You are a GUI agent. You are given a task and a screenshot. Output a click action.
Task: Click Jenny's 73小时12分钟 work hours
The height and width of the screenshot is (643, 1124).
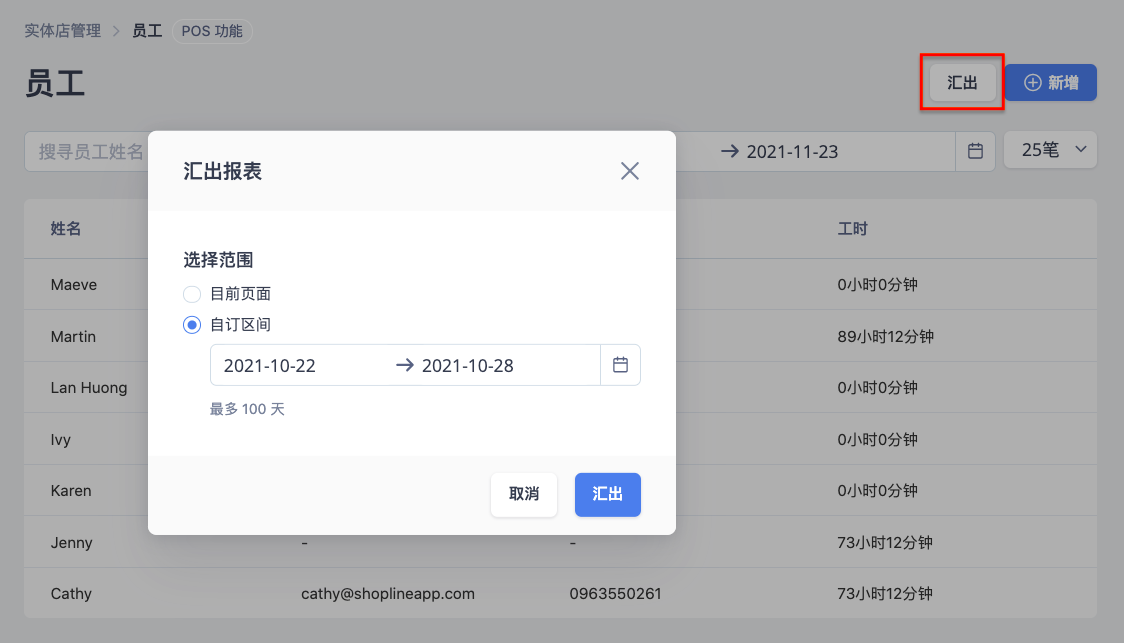(x=885, y=543)
